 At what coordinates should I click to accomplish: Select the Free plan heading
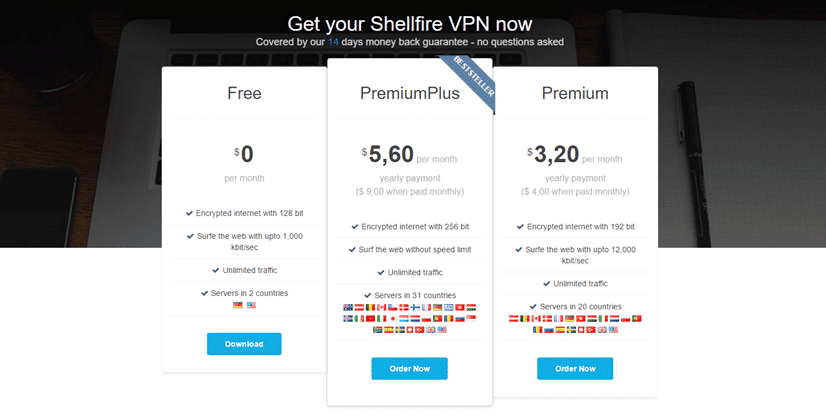coord(244,94)
